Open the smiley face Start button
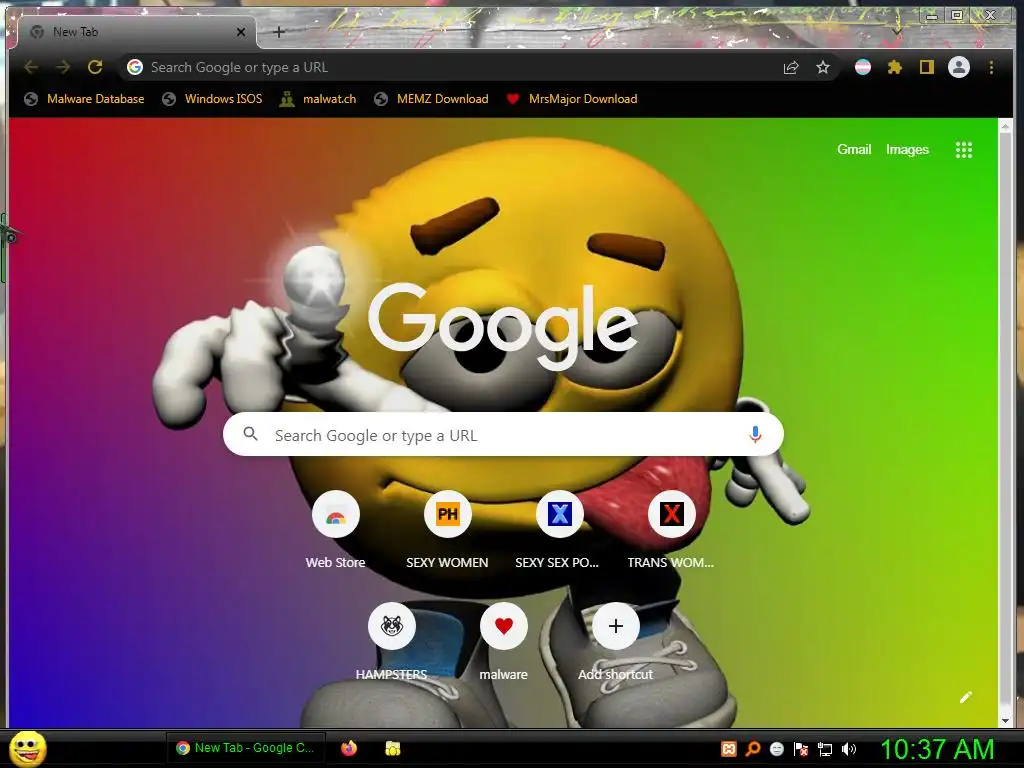 point(27,748)
